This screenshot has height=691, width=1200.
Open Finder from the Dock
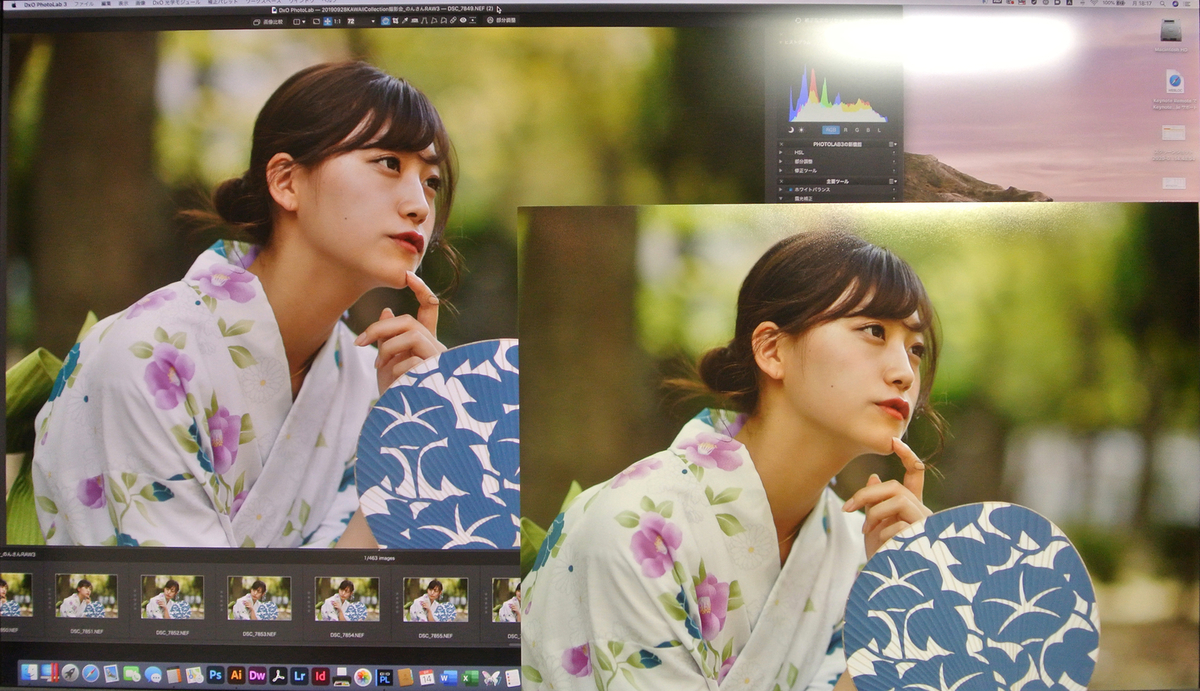pos(29,674)
